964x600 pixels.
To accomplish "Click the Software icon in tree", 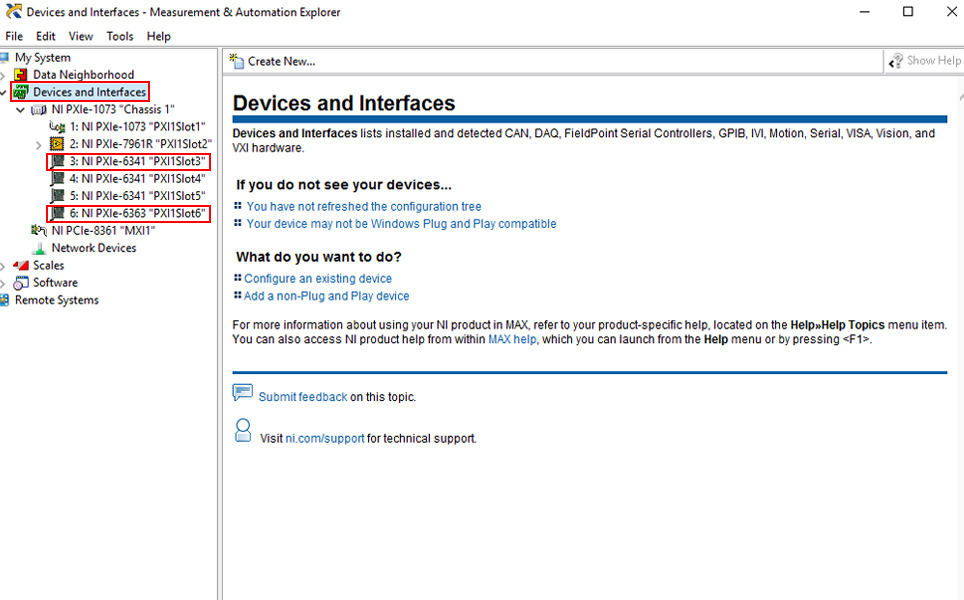I will coord(21,283).
